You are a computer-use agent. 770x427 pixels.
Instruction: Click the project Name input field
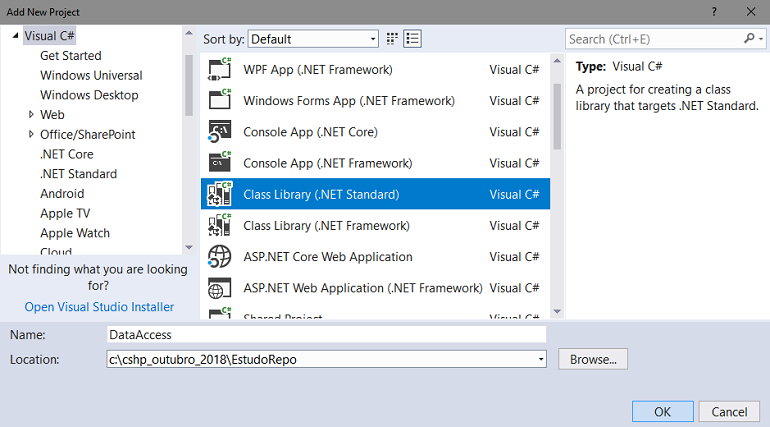(326, 335)
